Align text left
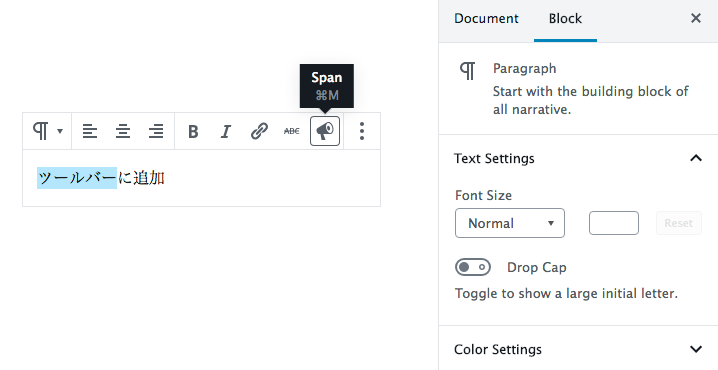Image resolution: width=718 pixels, height=370 pixels. tap(90, 131)
